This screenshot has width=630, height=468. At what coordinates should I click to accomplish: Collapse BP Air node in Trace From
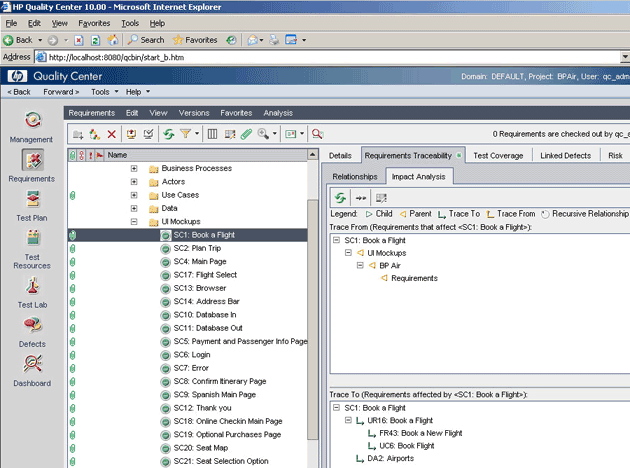[360, 265]
